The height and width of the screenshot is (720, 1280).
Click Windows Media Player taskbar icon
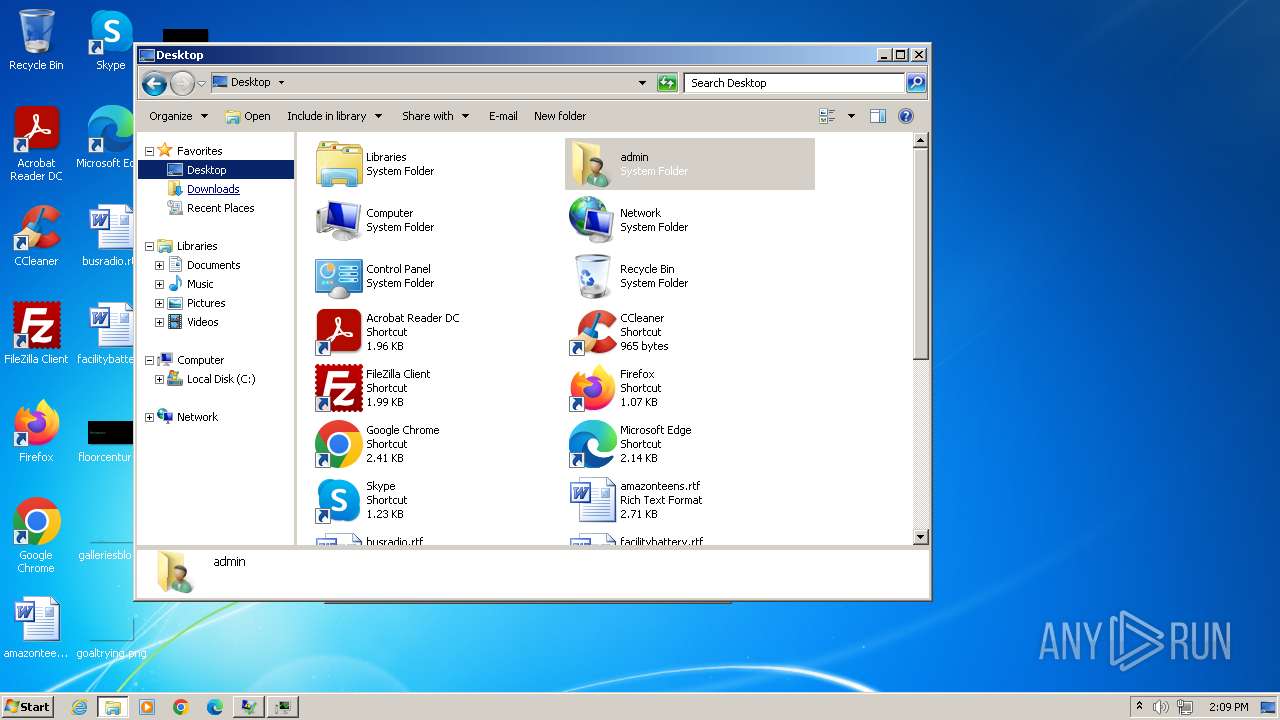point(147,707)
